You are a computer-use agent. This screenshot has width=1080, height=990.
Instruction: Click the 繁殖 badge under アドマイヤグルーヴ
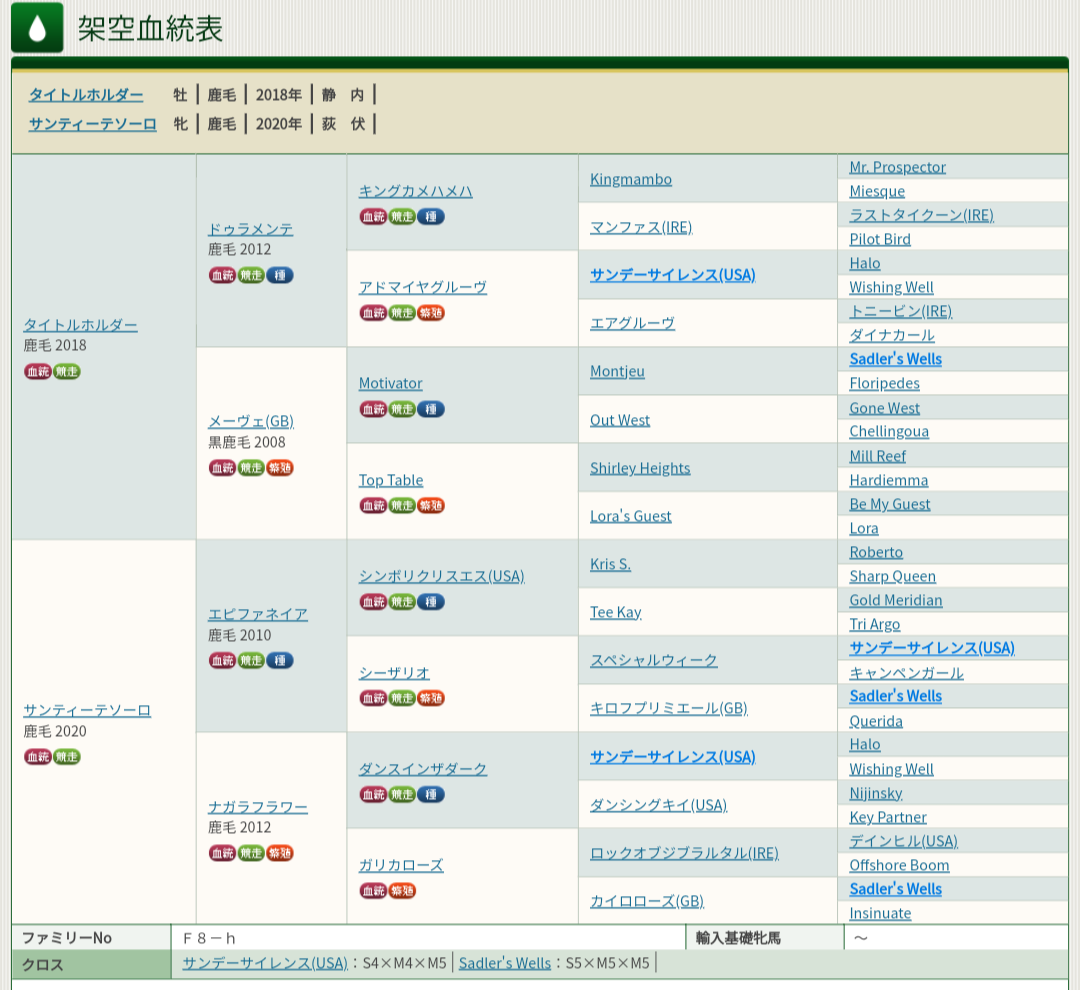point(430,313)
